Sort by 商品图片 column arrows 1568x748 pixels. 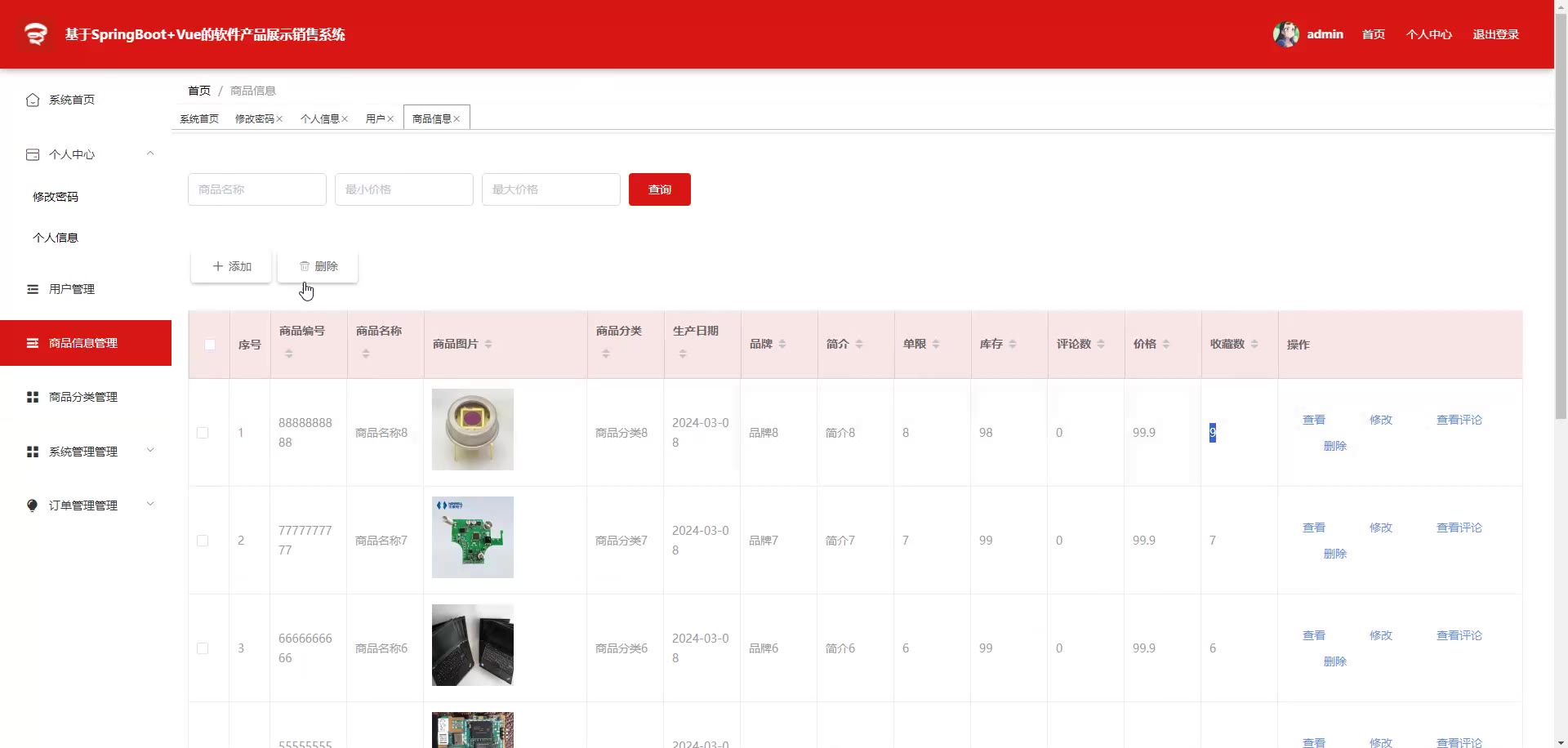488,344
